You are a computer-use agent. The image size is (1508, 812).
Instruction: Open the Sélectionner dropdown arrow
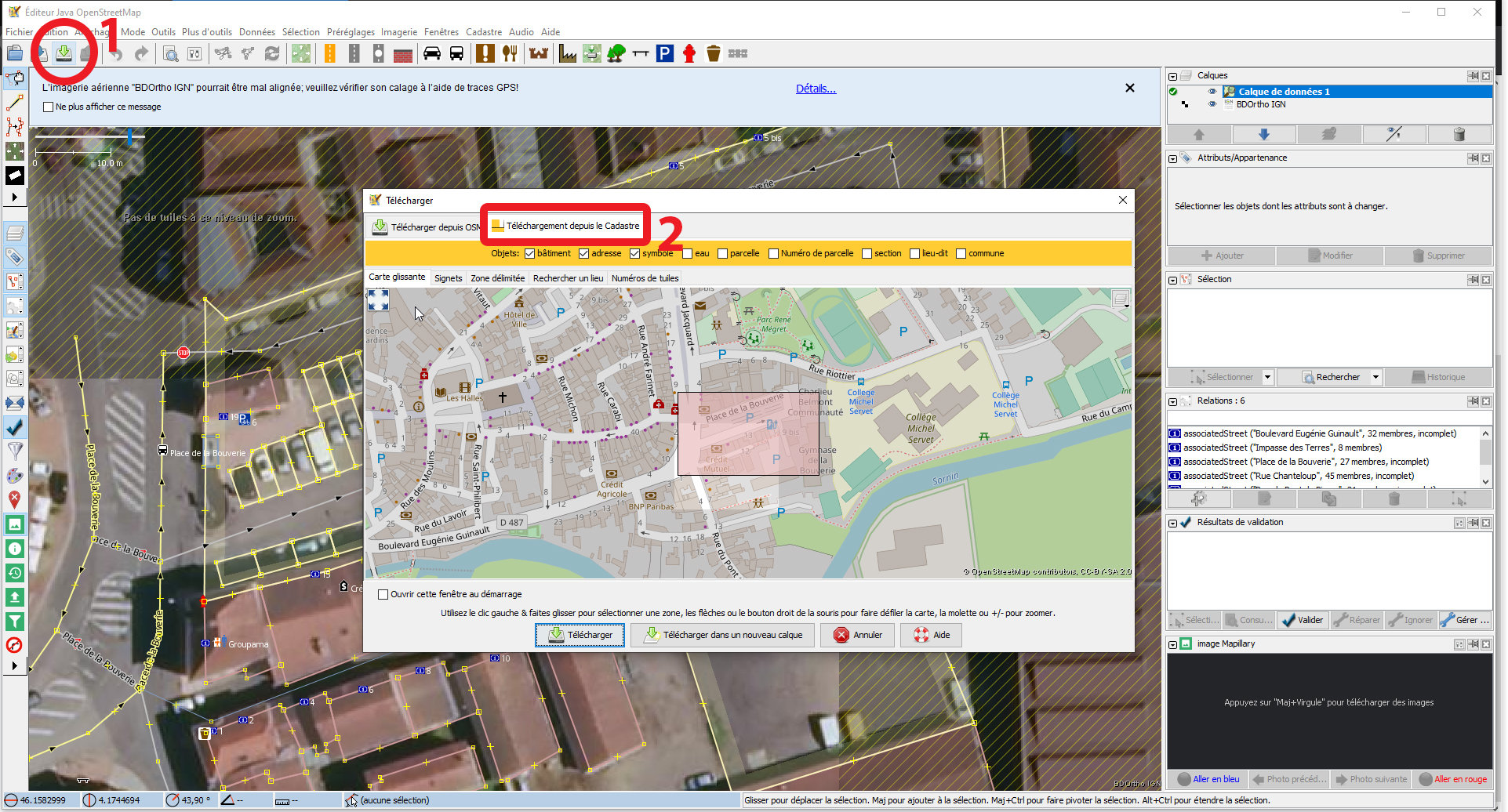pos(1267,377)
